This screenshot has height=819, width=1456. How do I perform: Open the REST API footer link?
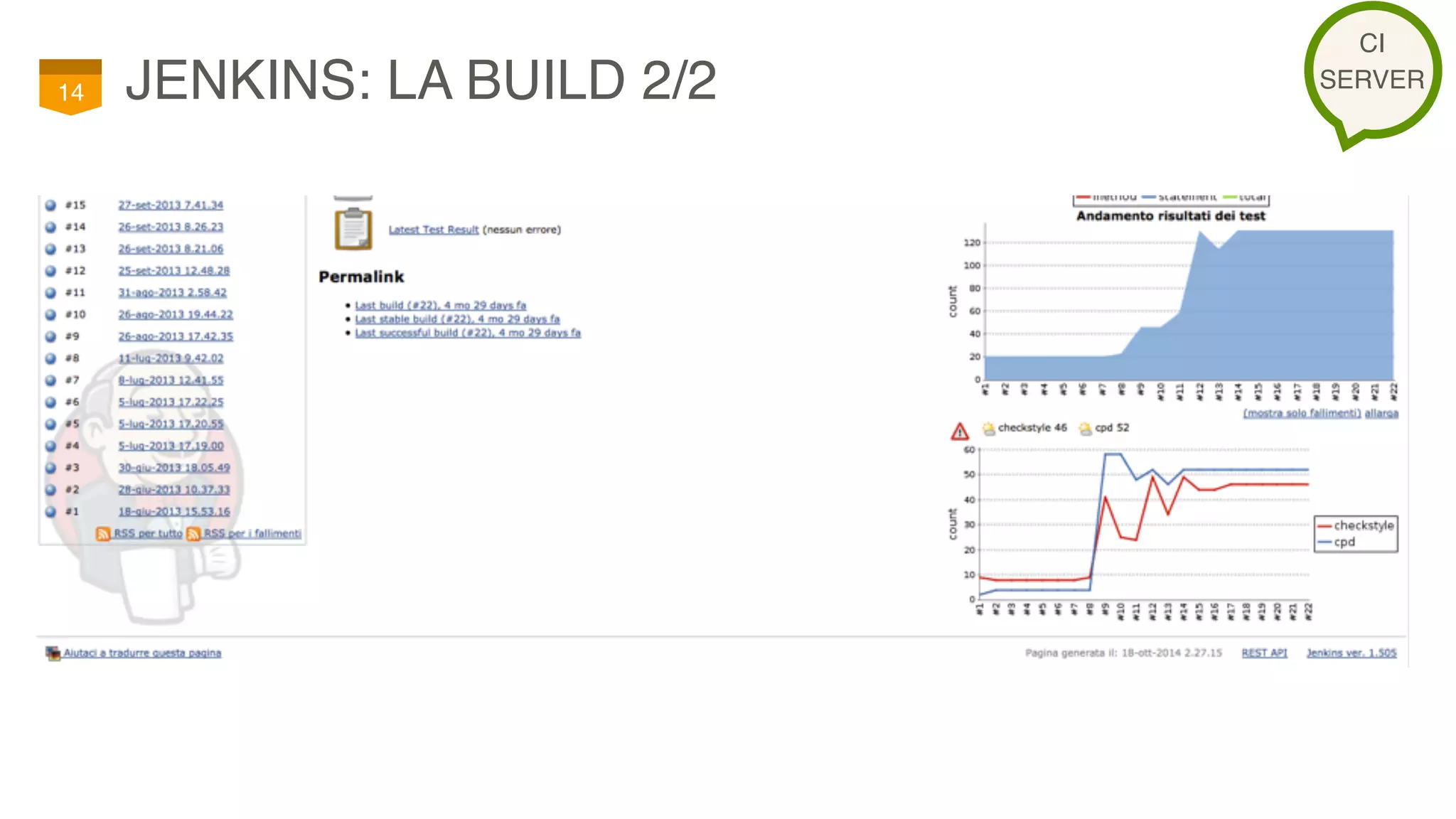tap(1264, 653)
